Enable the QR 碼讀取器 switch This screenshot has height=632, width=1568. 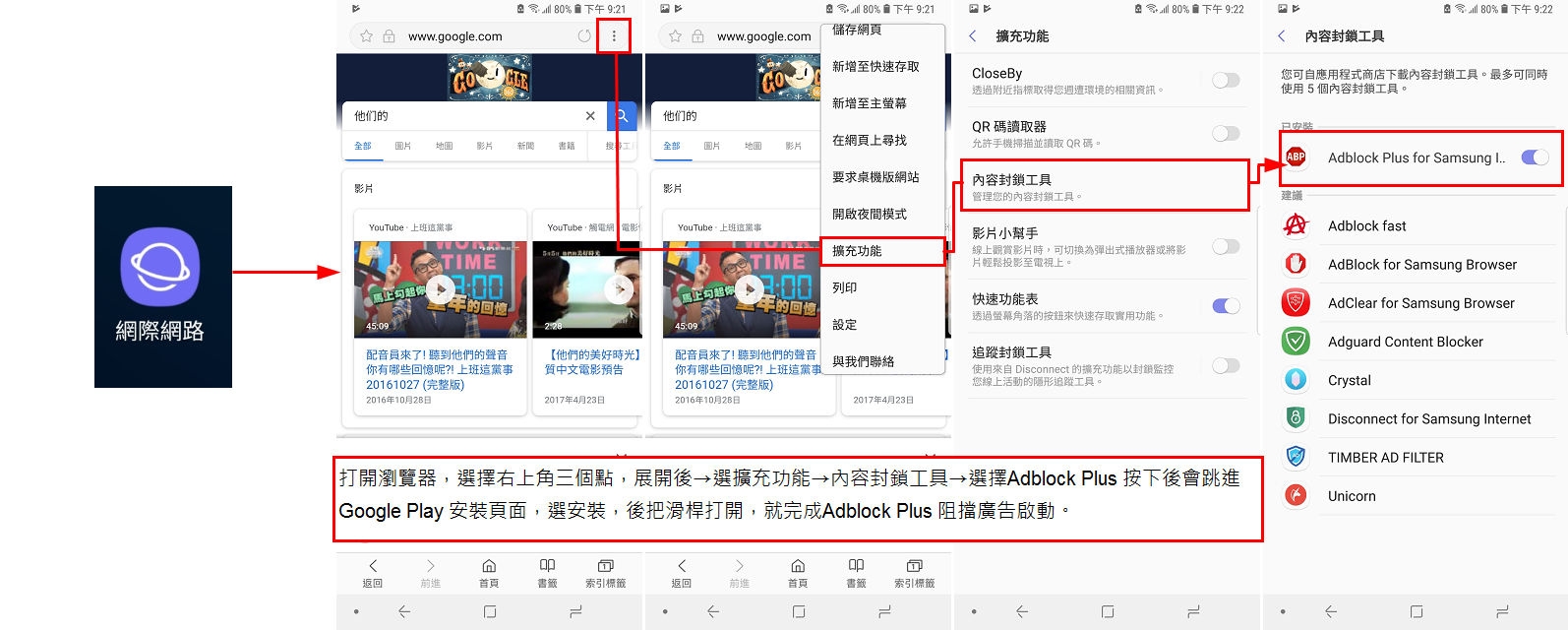1226,133
